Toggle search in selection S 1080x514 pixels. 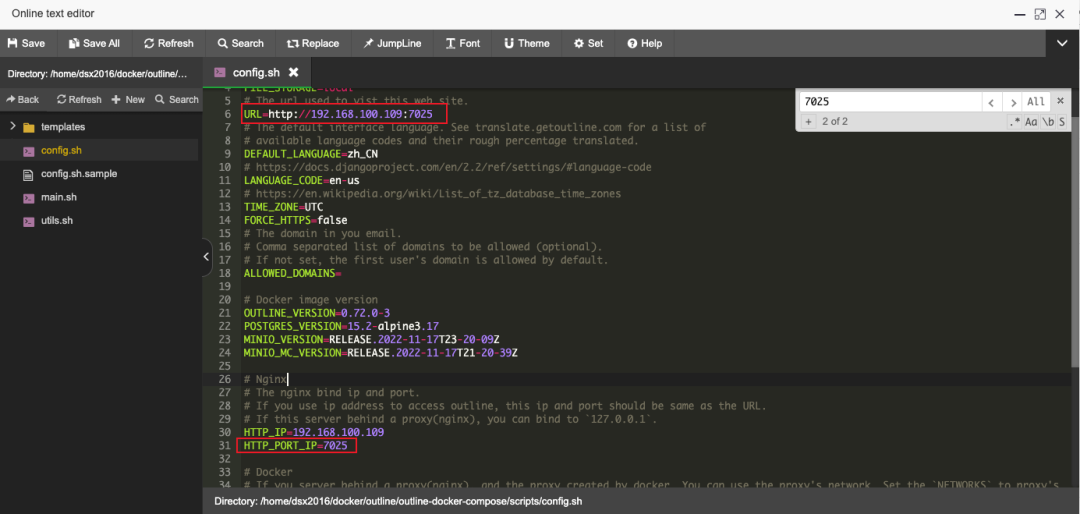click(x=1061, y=121)
